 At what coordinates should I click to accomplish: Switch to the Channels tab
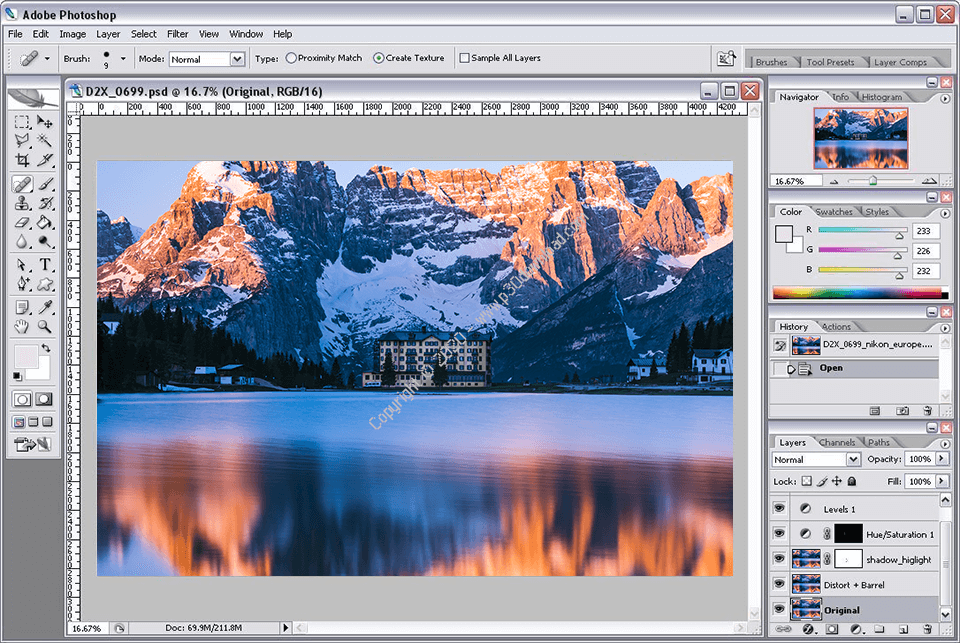click(x=838, y=441)
